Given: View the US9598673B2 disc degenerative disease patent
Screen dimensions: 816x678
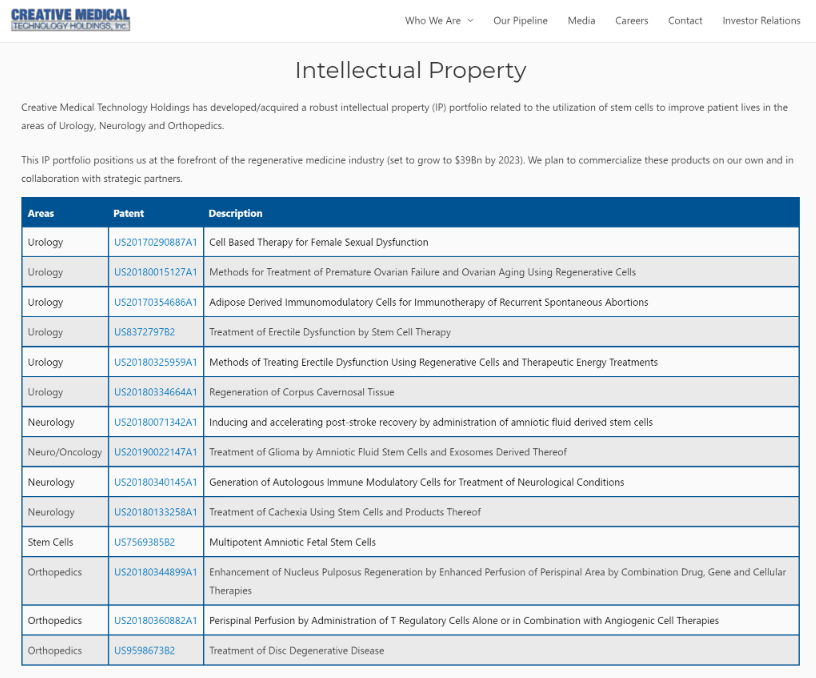Looking at the screenshot, I should point(144,650).
